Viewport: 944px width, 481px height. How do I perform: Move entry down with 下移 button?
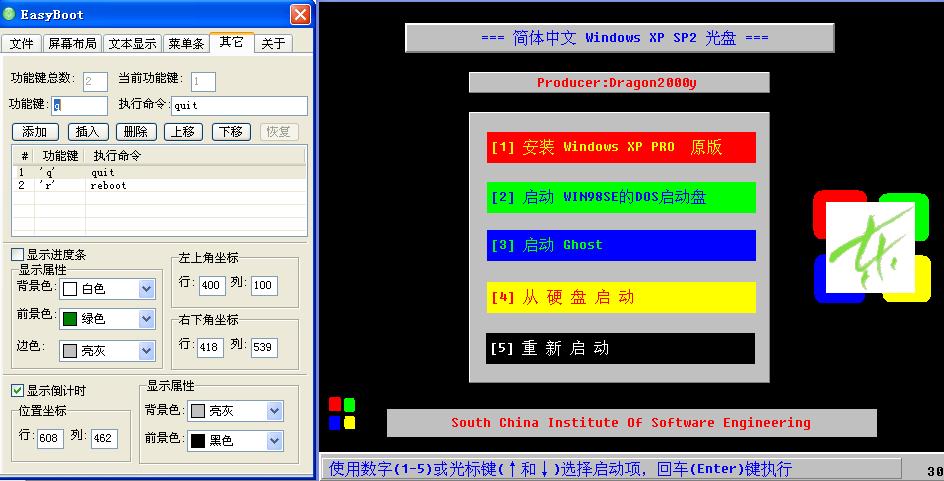231,132
